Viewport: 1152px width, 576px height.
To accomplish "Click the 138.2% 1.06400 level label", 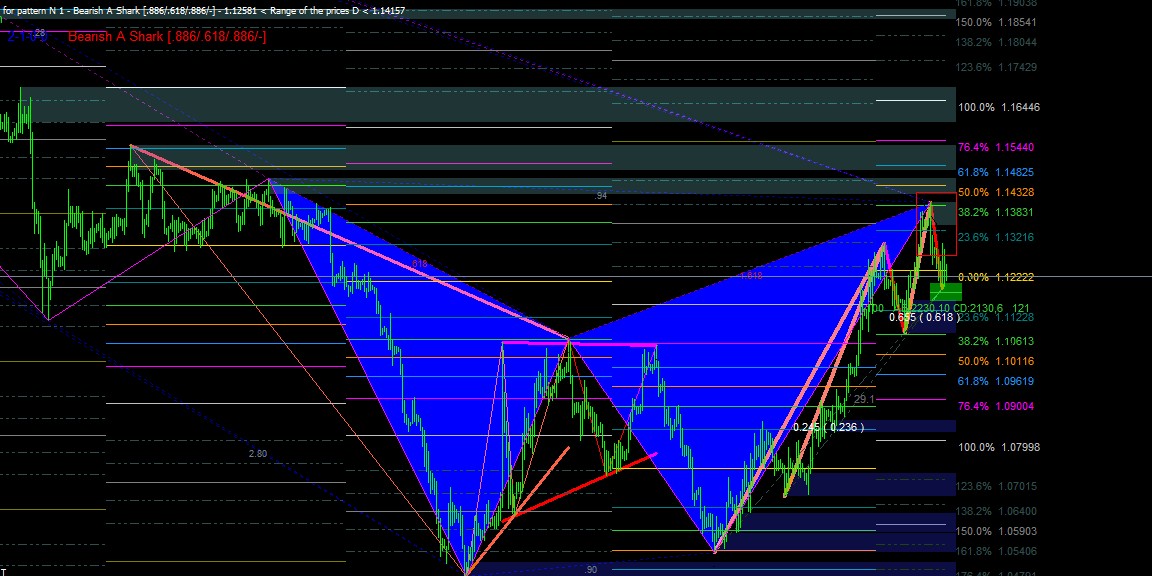I will tap(996, 511).
